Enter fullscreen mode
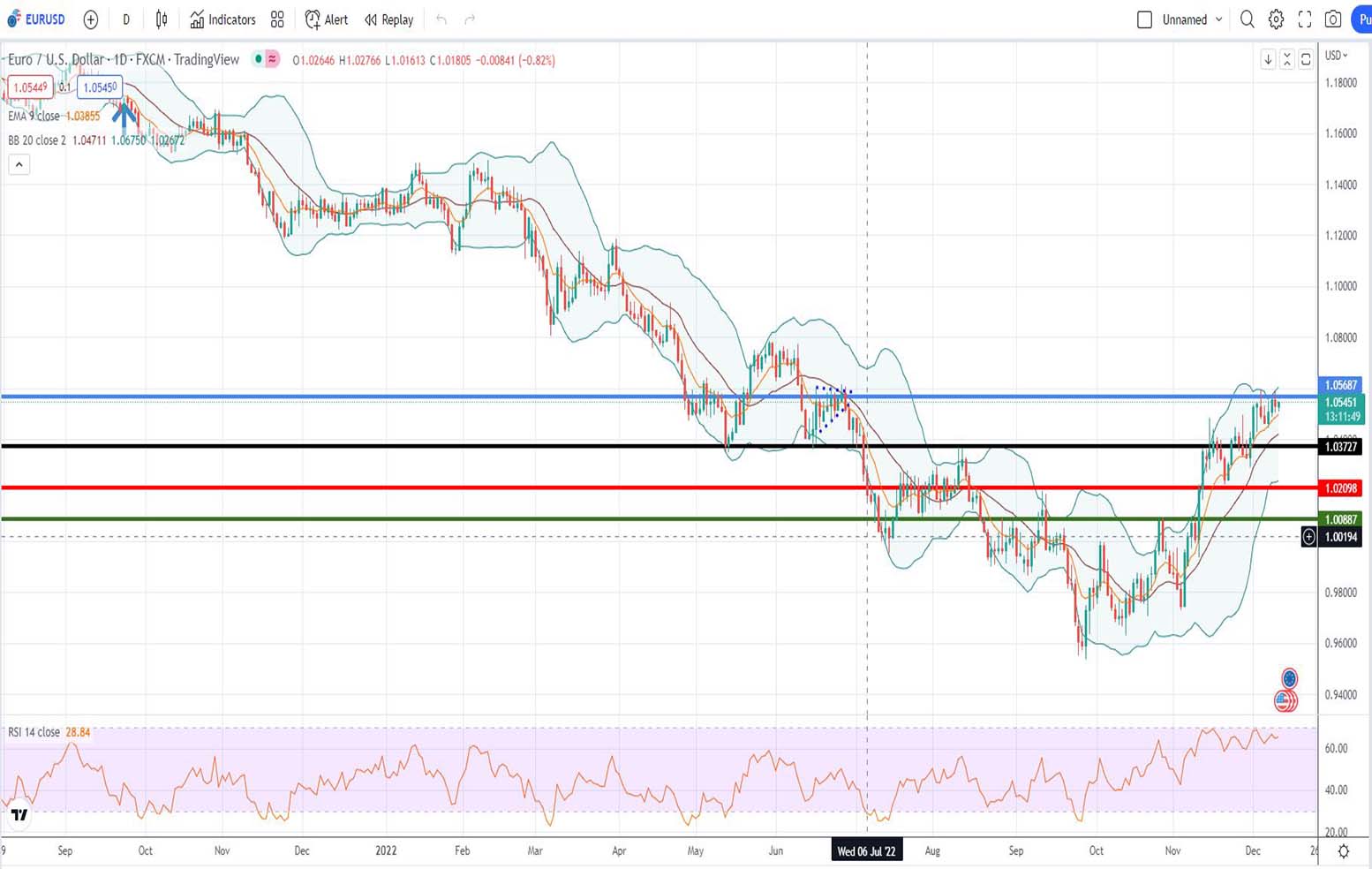The width and height of the screenshot is (1372, 869). tap(1305, 19)
